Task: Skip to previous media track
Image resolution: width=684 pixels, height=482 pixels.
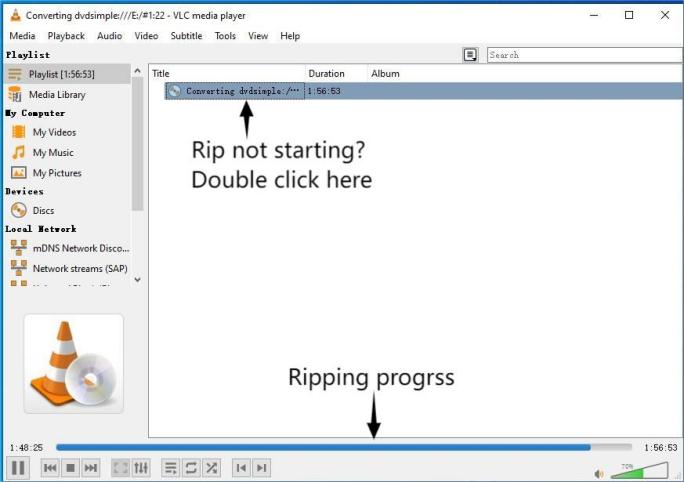Action: pos(49,467)
